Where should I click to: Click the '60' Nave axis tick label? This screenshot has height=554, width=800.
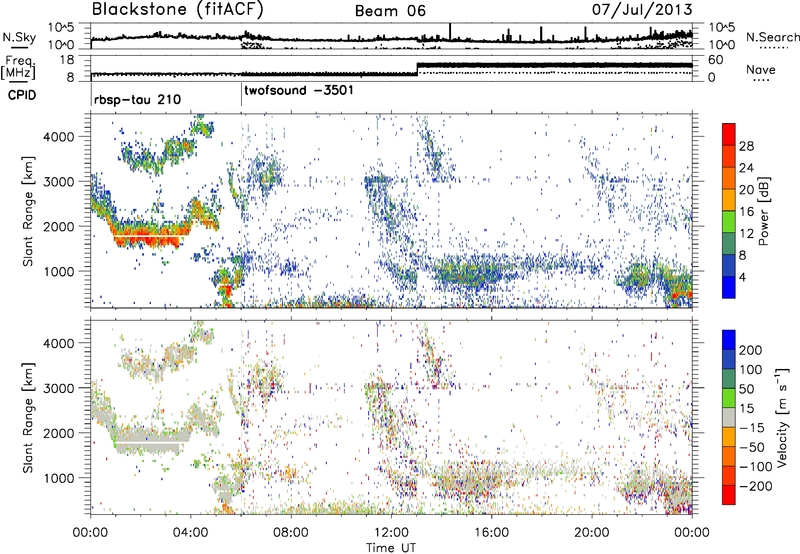click(x=716, y=60)
